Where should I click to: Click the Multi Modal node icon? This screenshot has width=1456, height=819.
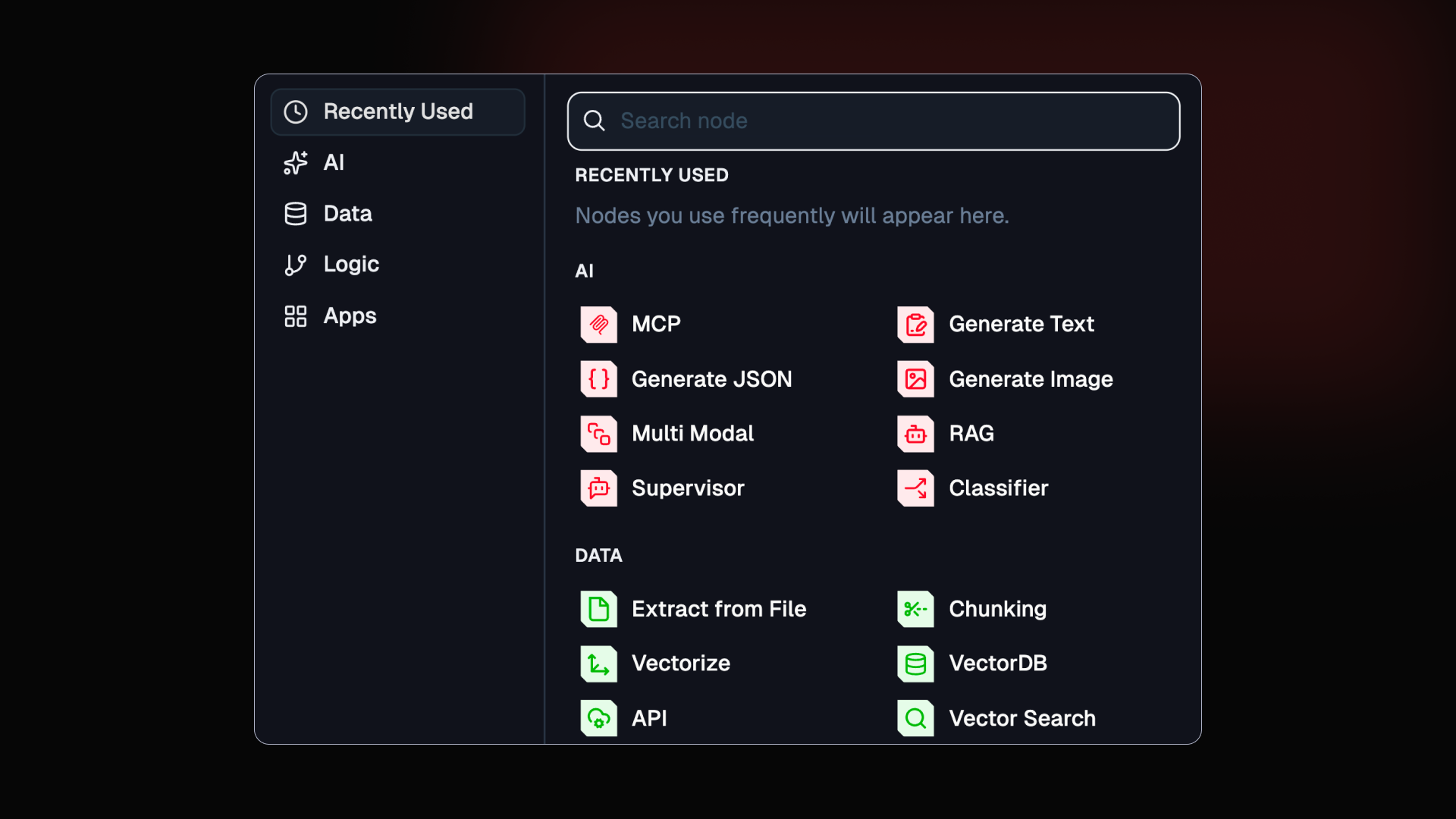click(x=598, y=434)
